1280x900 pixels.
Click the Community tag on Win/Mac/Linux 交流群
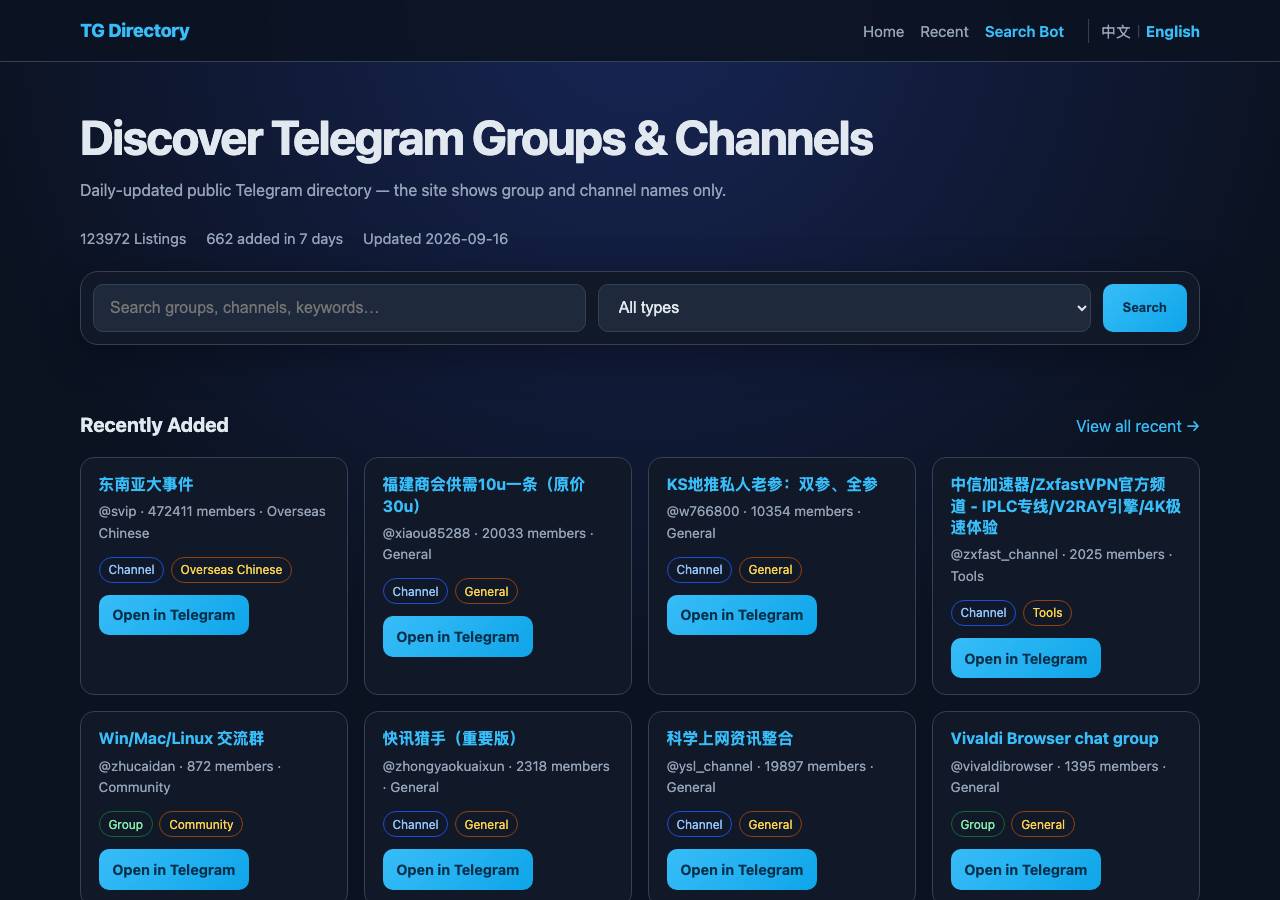click(x=201, y=825)
